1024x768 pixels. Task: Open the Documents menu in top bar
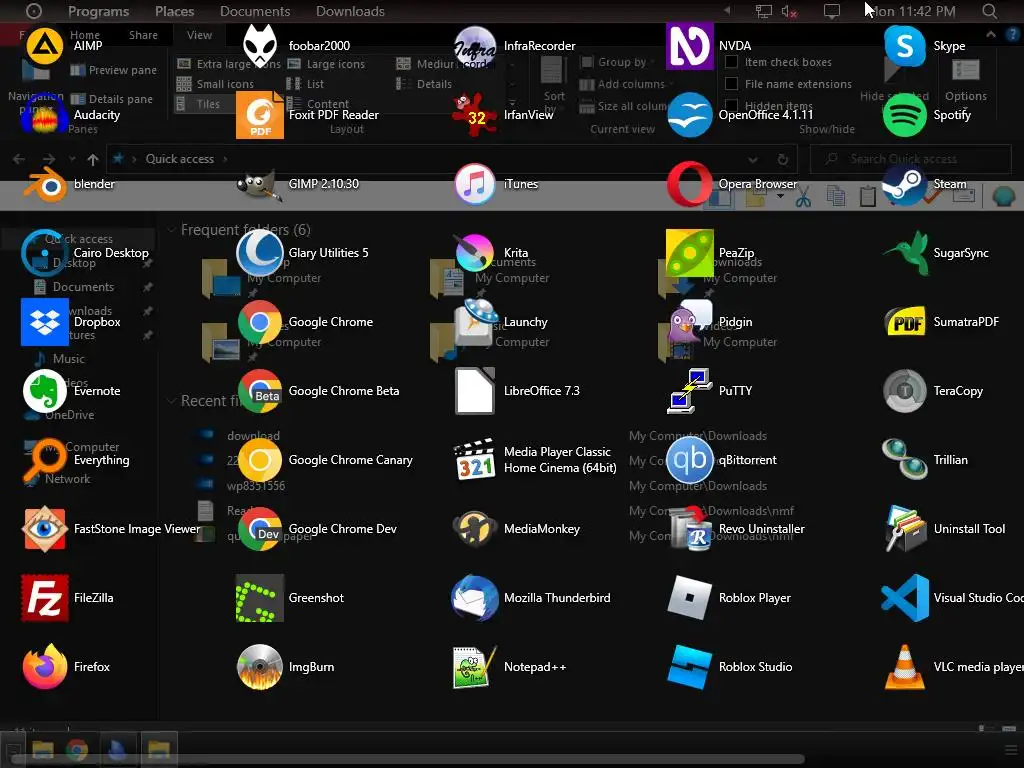255,11
